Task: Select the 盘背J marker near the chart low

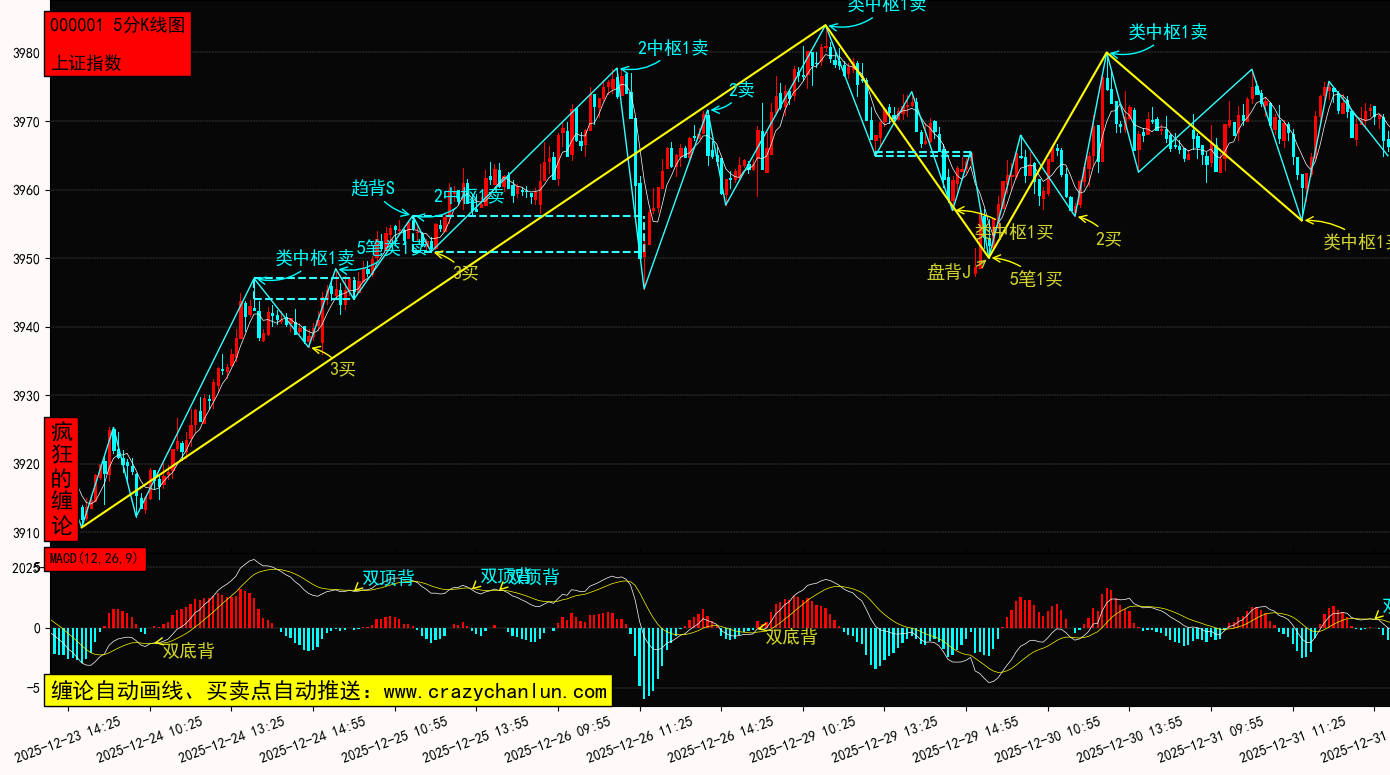Action: point(949,272)
